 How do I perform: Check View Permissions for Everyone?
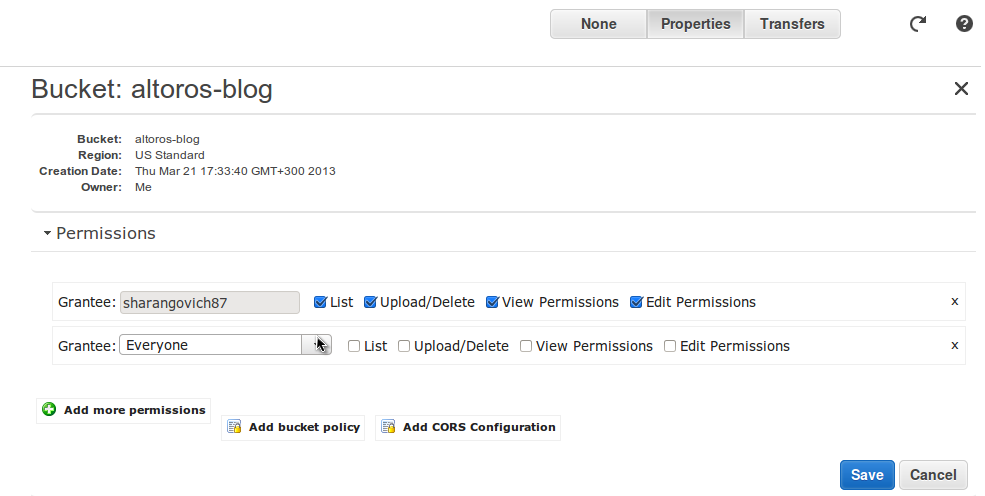[x=526, y=346]
